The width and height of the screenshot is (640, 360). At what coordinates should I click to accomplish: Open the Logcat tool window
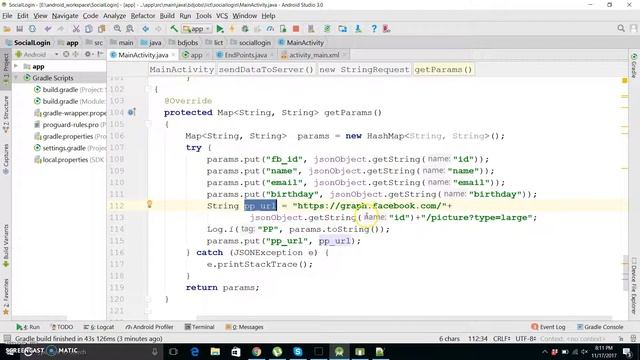tap(98, 327)
